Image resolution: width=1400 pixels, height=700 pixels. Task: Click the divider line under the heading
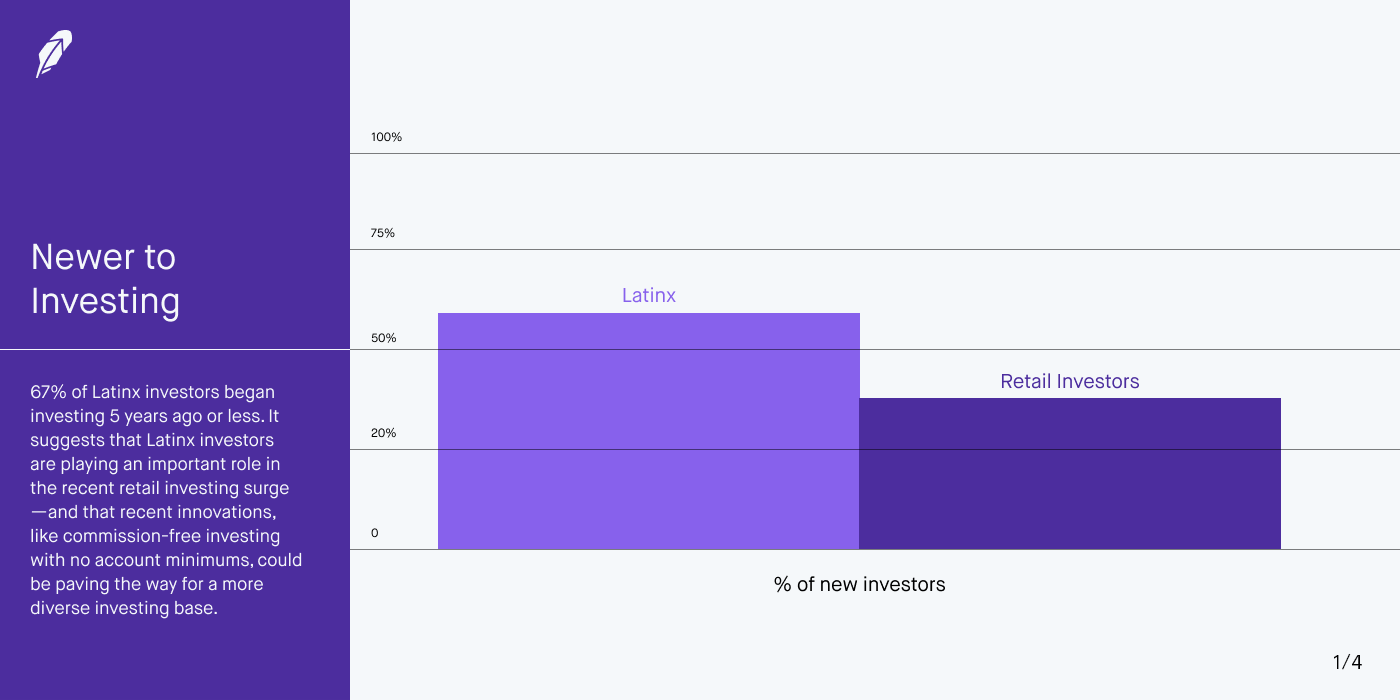pyautogui.click(x=175, y=349)
